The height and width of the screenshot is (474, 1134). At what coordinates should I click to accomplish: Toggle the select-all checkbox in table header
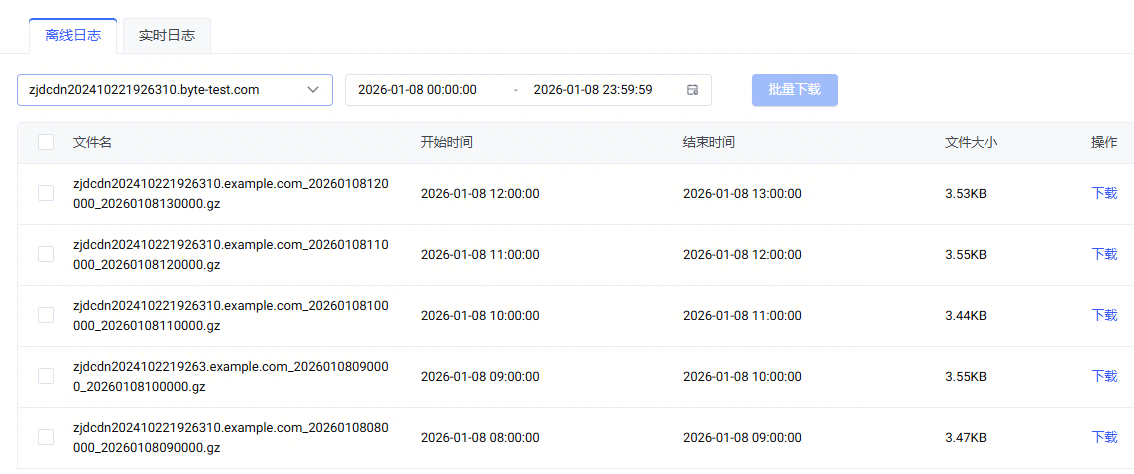coord(46,142)
